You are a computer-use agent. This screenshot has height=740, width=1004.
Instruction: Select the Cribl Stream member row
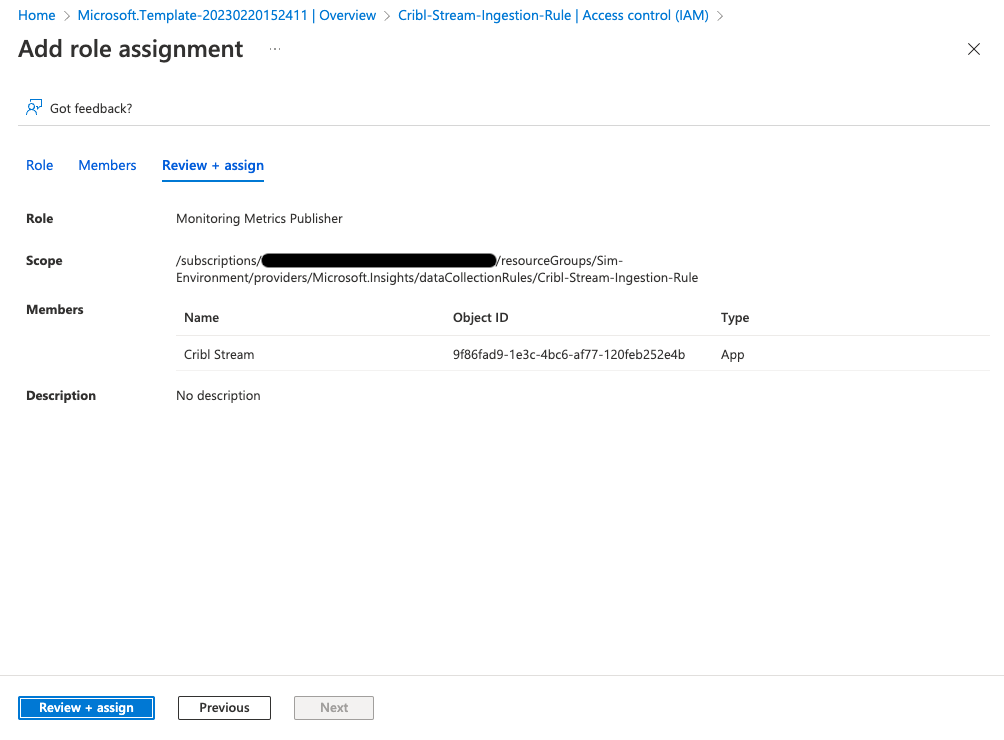tap(219, 354)
